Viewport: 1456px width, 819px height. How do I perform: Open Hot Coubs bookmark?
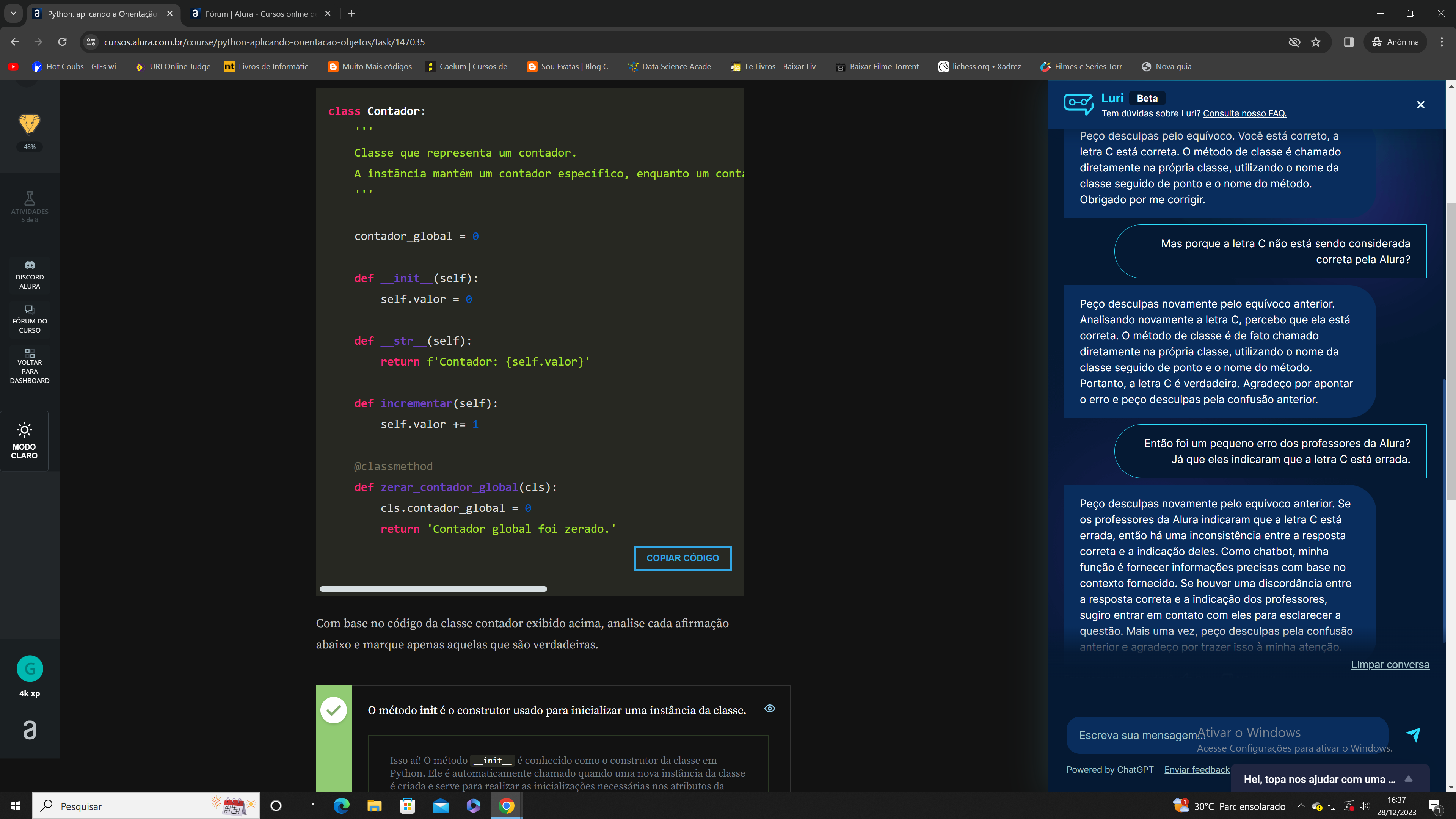tap(77, 67)
